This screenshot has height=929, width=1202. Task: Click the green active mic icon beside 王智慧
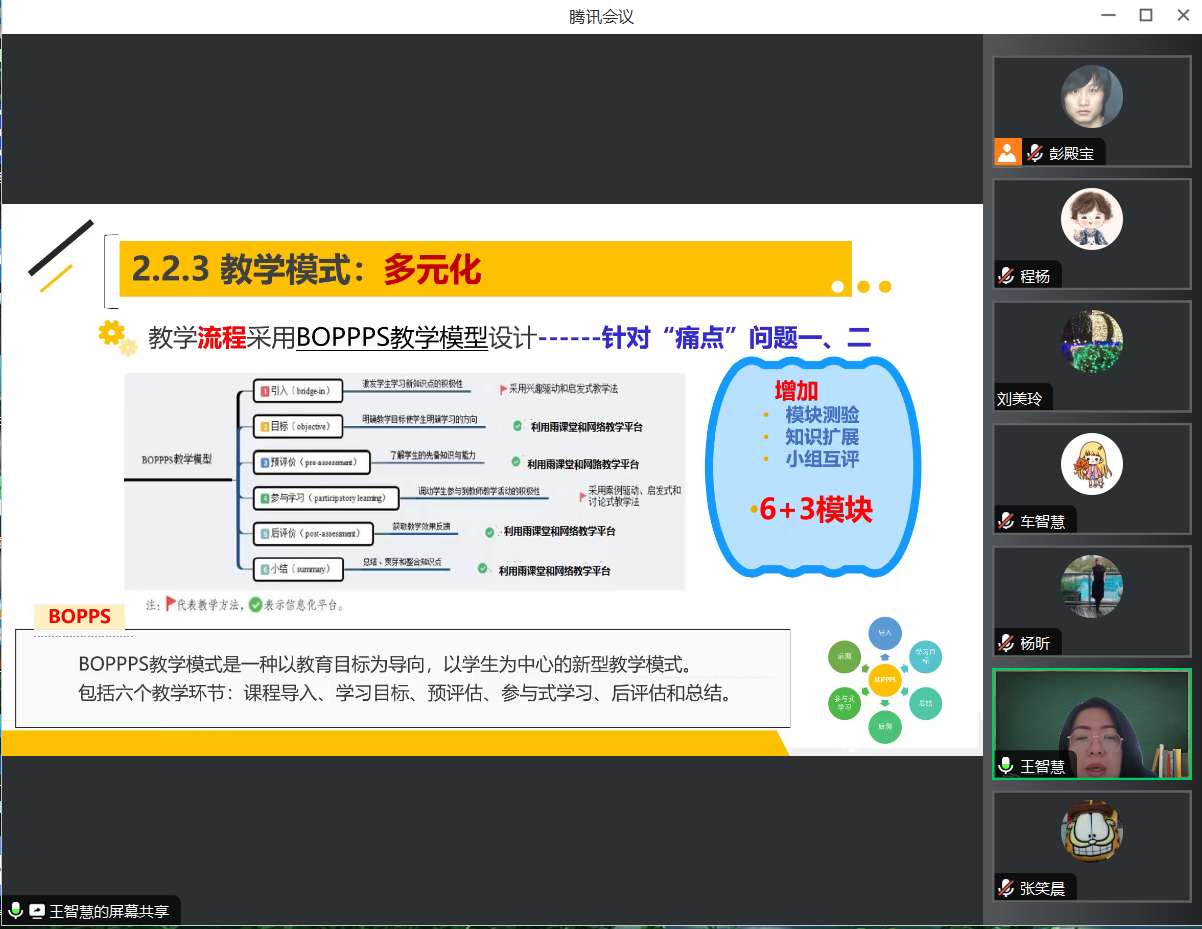point(1006,766)
